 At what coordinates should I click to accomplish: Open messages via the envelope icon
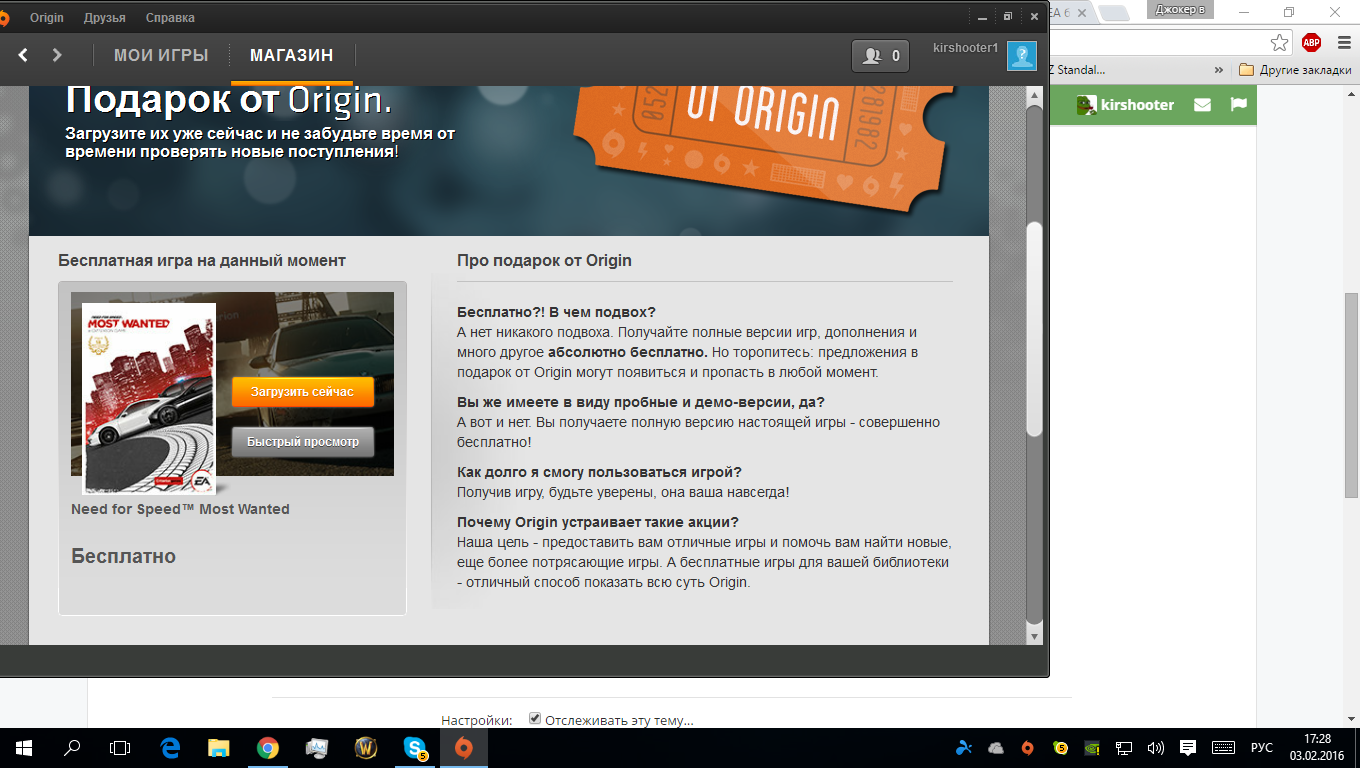(x=1202, y=105)
